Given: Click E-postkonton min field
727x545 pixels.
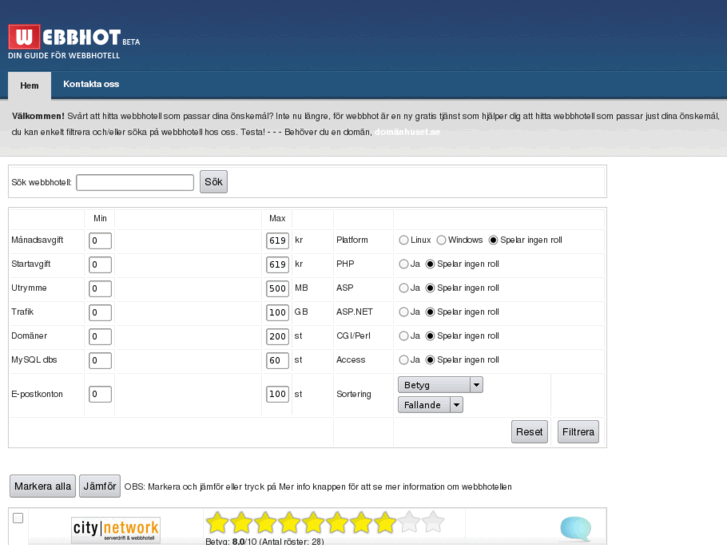Looking at the screenshot, I should 100,394.
